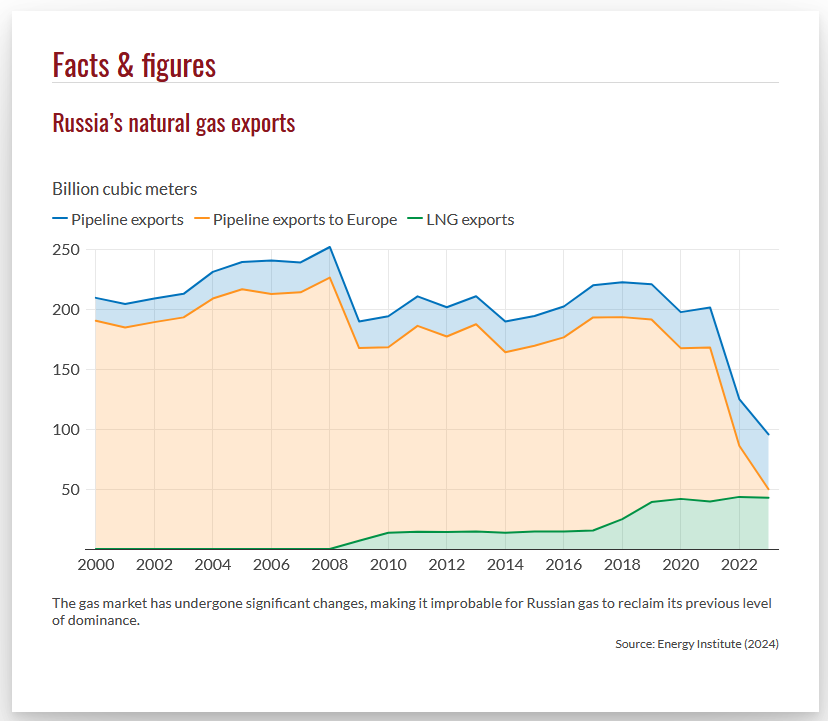Image resolution: width=828 pixels, height=721 pixels.
Task: Click the 250 y-axis label
Action: 66,249
